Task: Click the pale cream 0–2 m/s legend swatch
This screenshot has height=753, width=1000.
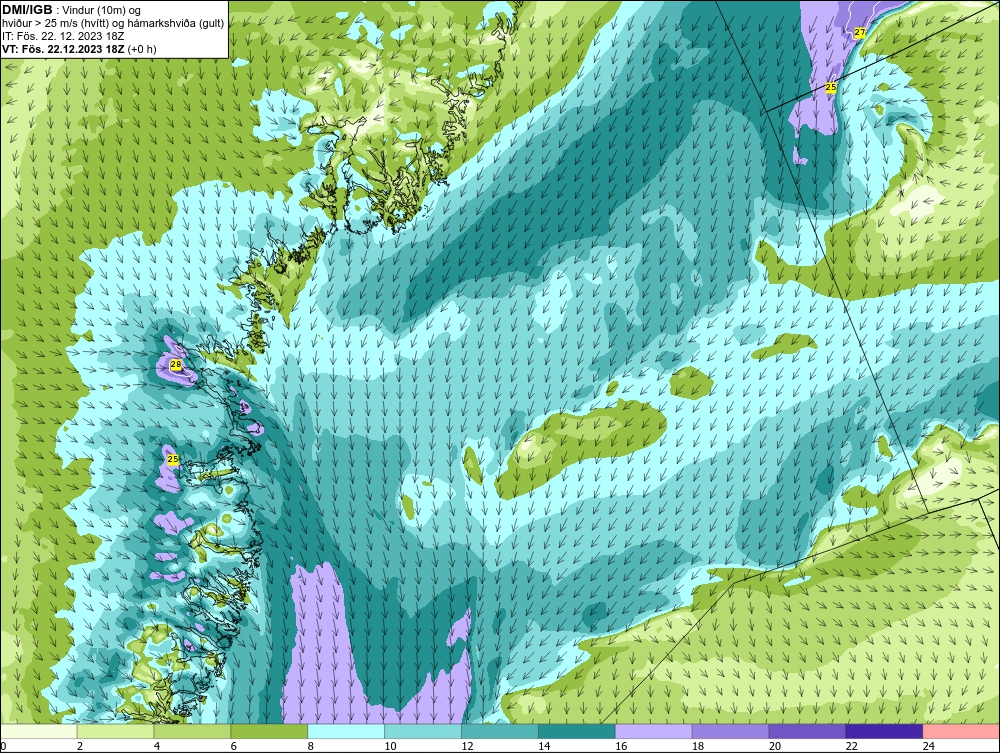Action: tap(39, 731)
